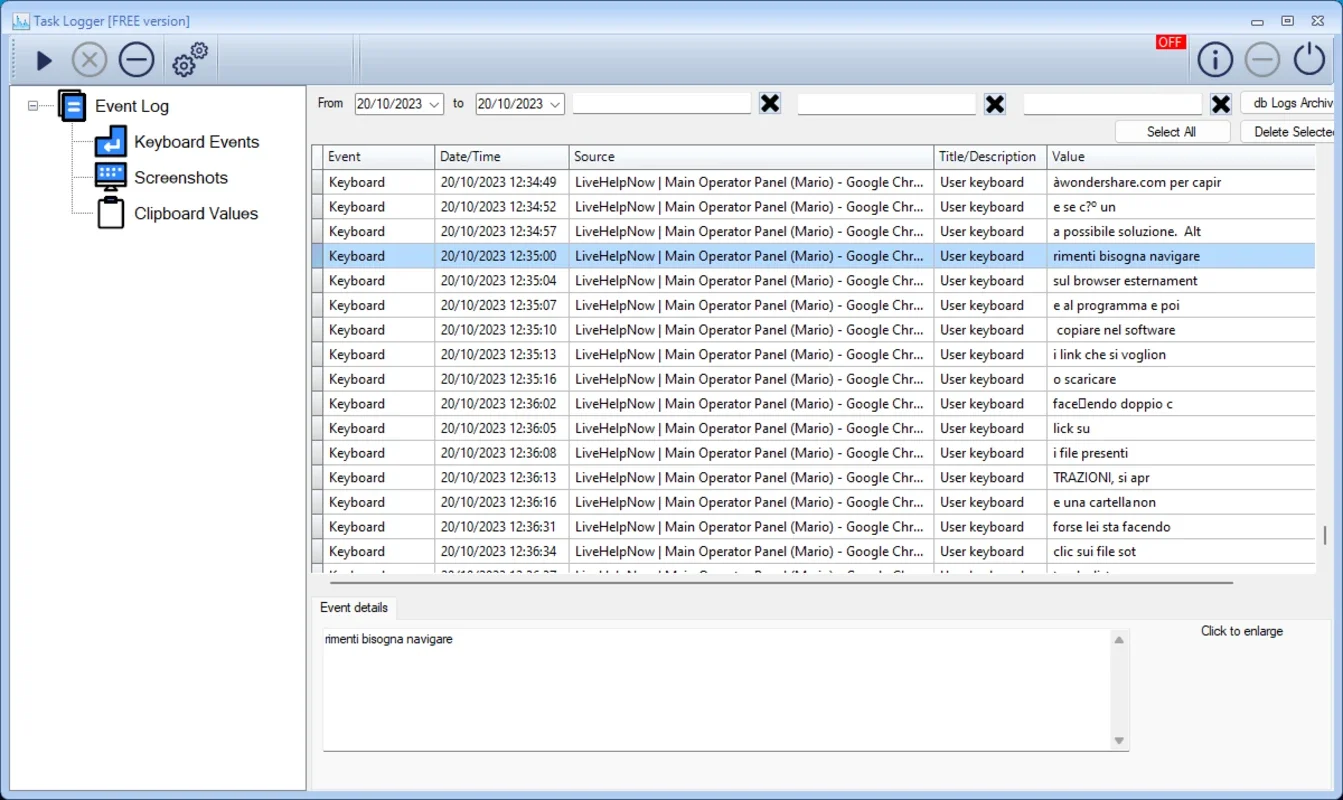Click the row selector for 12:34:57
The image size is (1343, 800).
[x=318, y=231]
